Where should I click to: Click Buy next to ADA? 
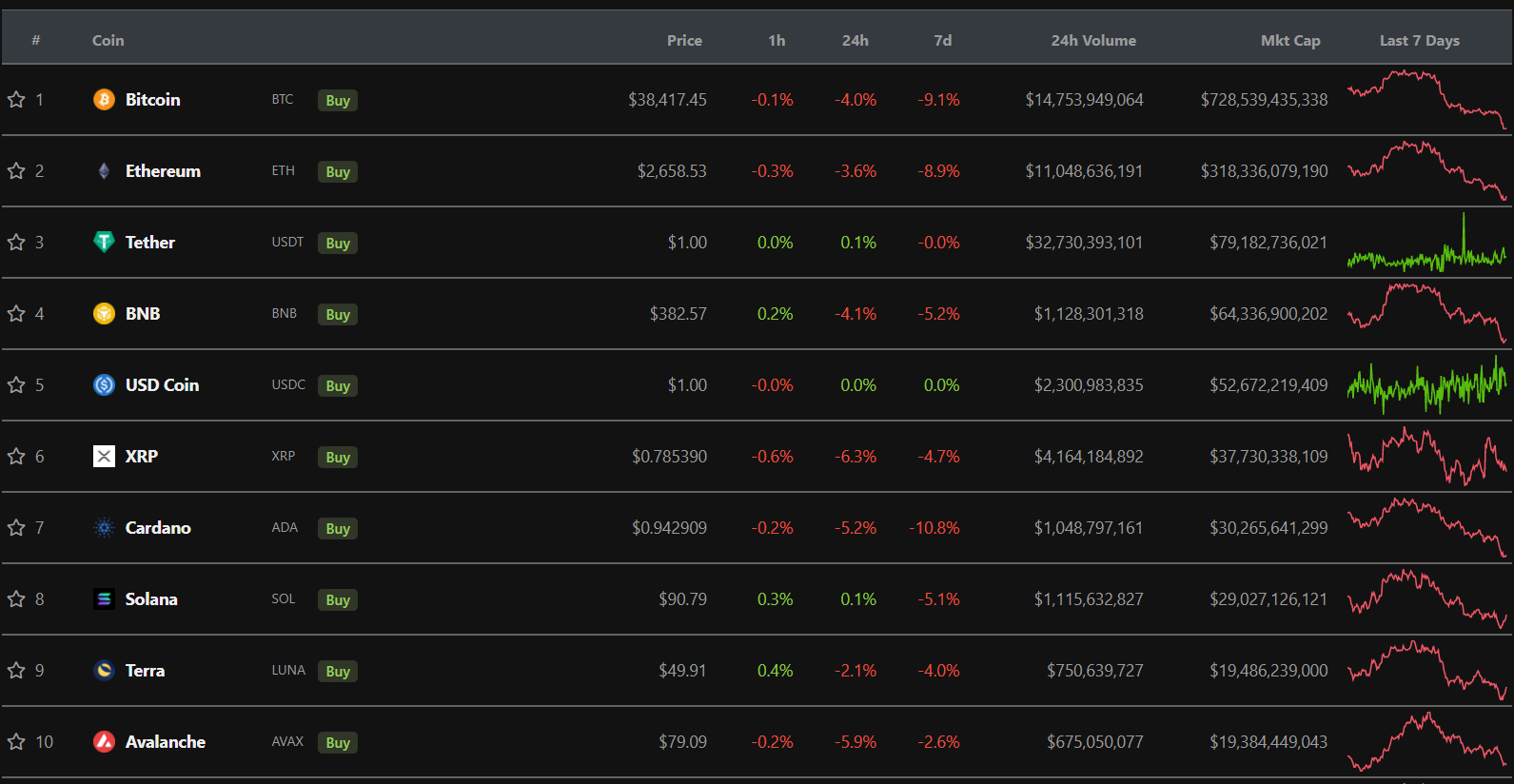click(338, 529)
